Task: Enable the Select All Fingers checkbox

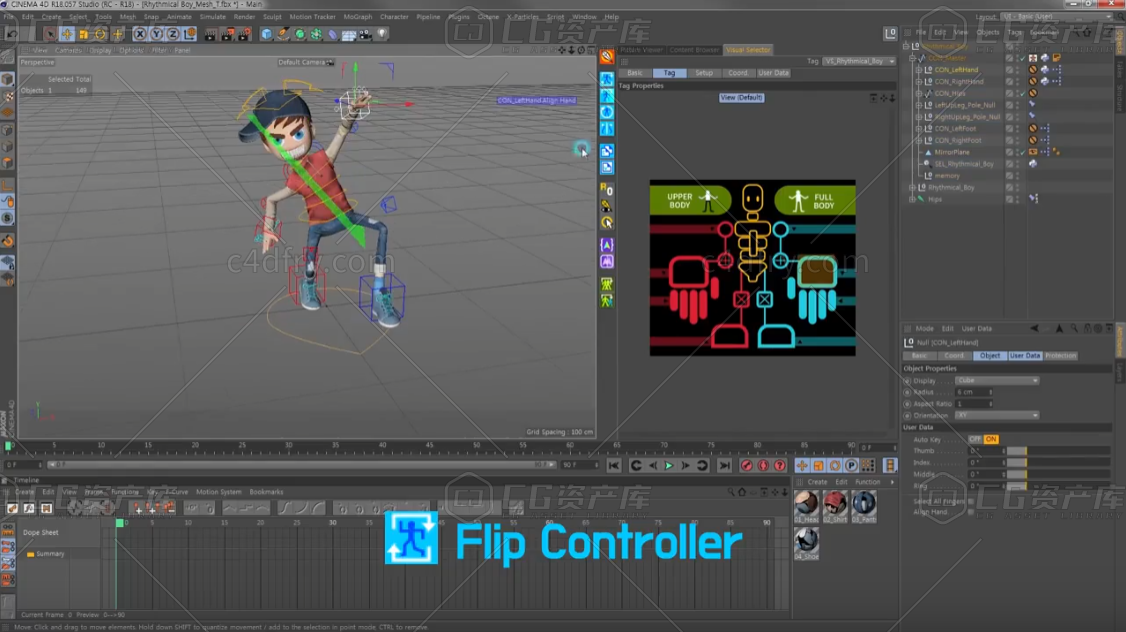Action: point(971,501)
